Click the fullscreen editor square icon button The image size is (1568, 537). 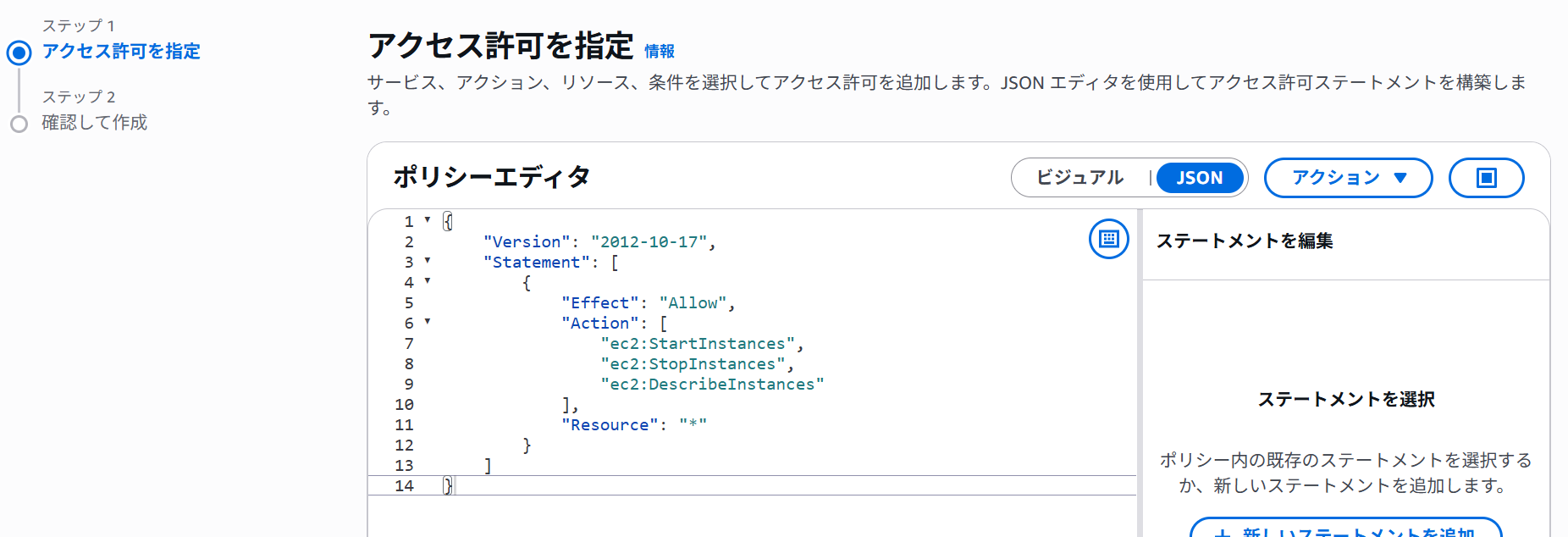pyautogui.click(x=1486, y=178)
